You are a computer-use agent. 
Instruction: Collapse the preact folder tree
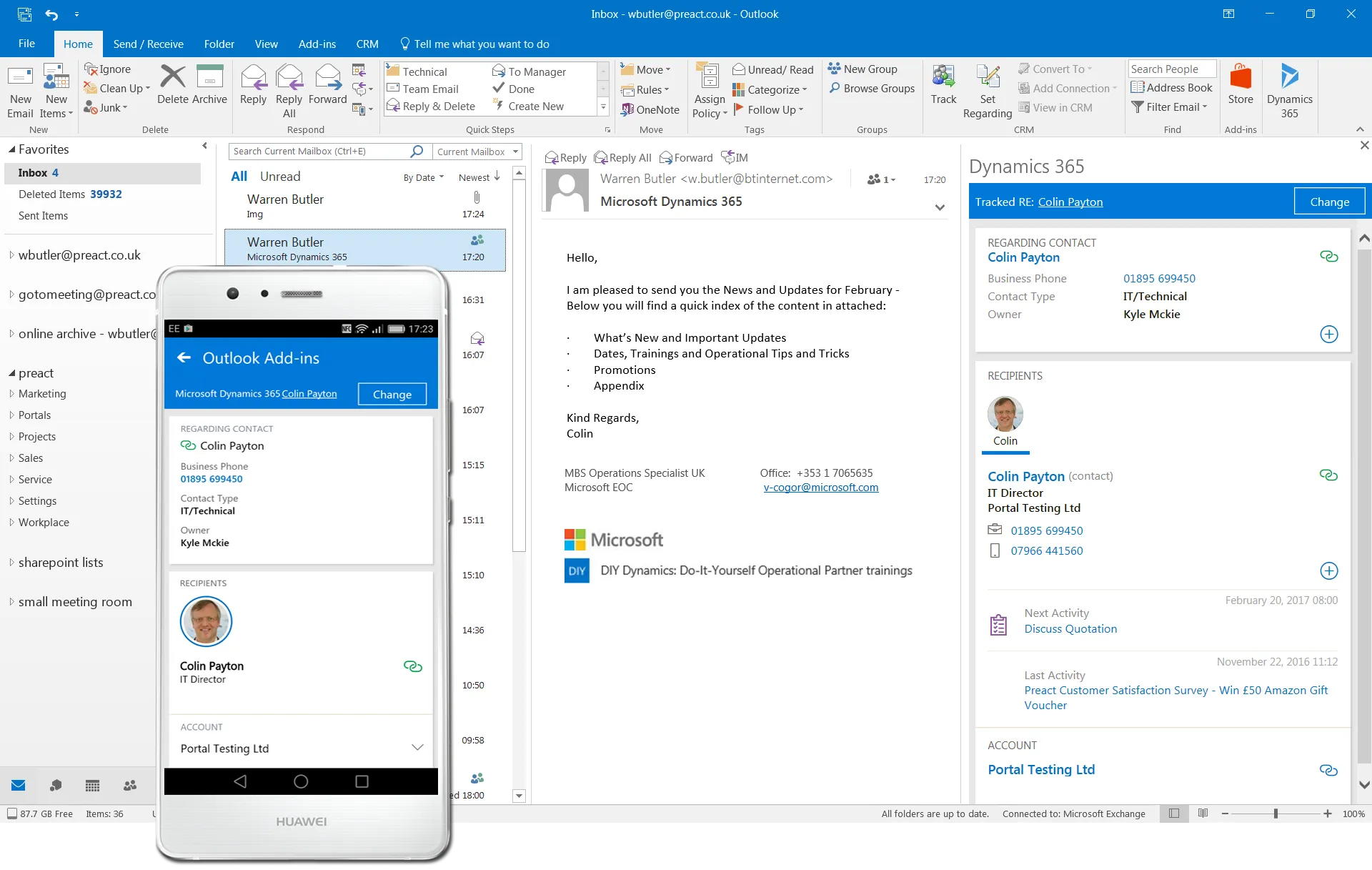point(12,373)
